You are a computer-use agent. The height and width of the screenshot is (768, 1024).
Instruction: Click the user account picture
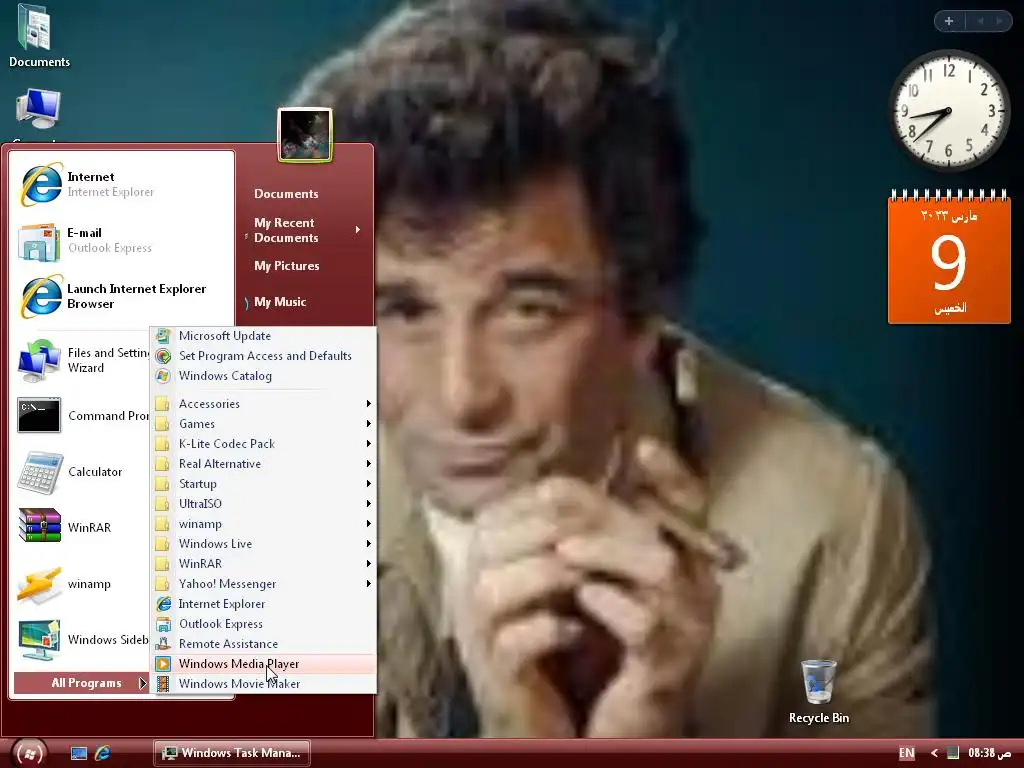click(305, 135)
